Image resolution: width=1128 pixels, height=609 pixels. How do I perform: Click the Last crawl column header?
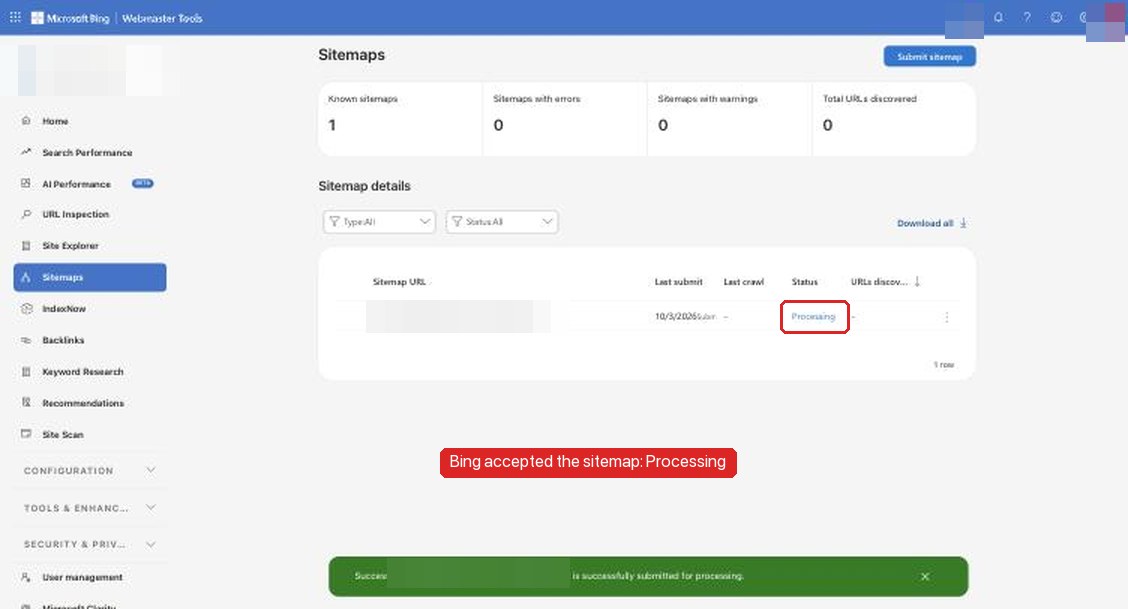click(x=743, y=282)
